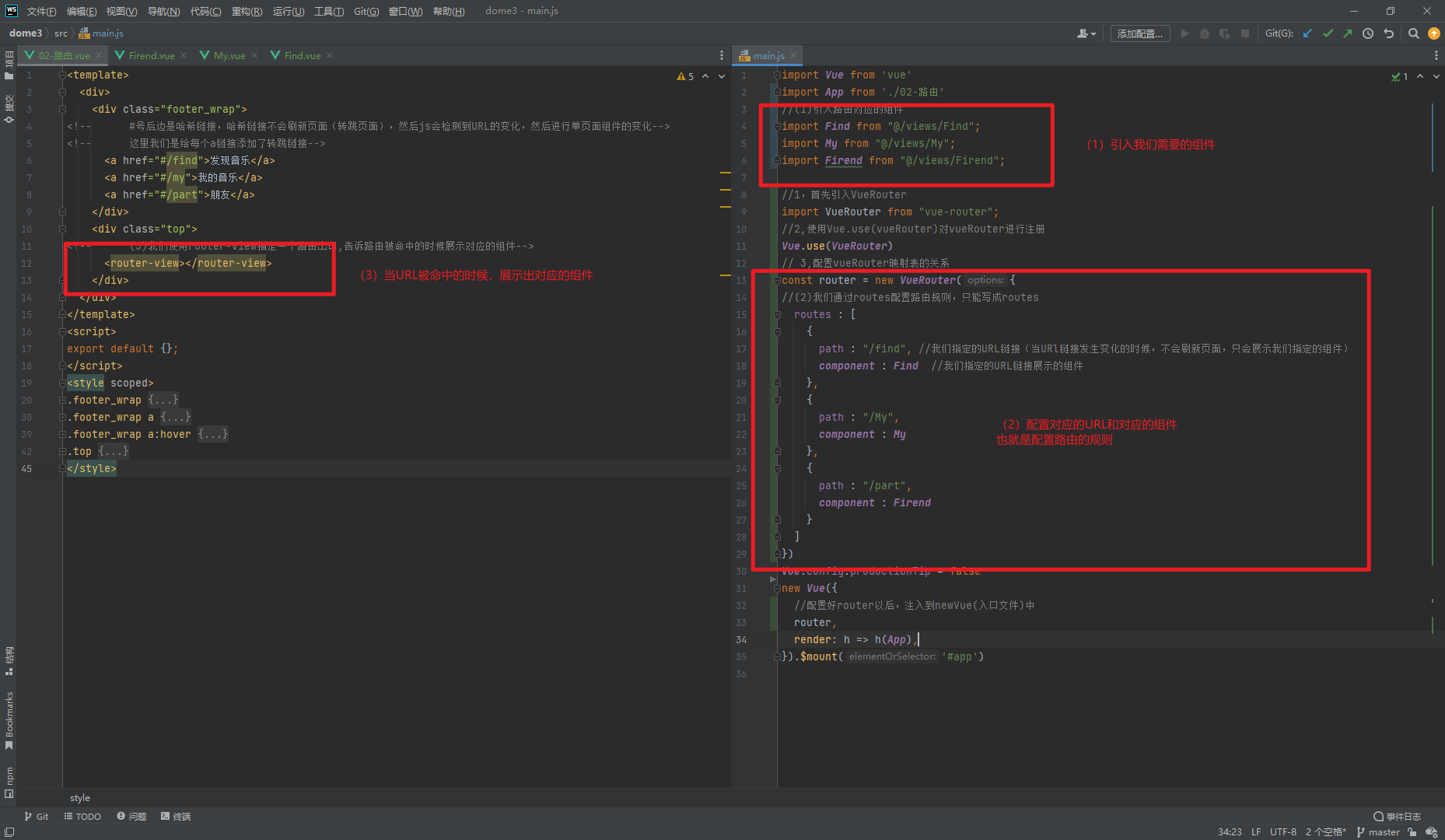Open the 问题 (Problems) tool window

click(131, 816)
